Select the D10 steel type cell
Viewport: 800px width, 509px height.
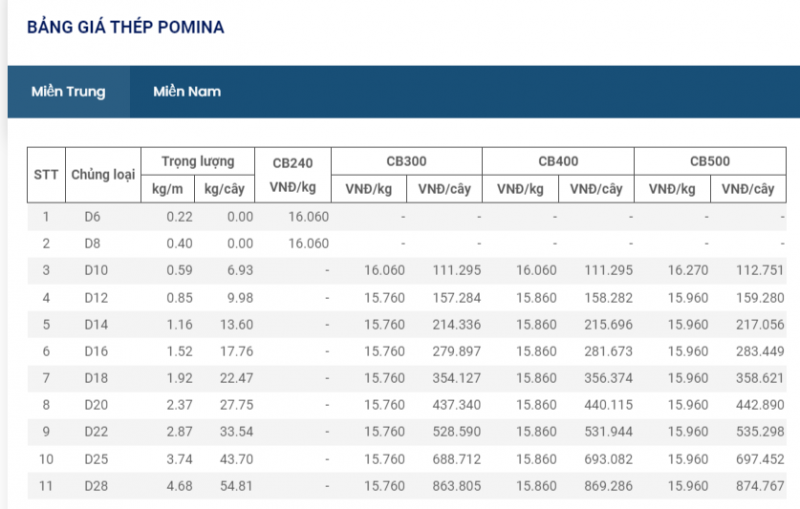coord(95,270)
